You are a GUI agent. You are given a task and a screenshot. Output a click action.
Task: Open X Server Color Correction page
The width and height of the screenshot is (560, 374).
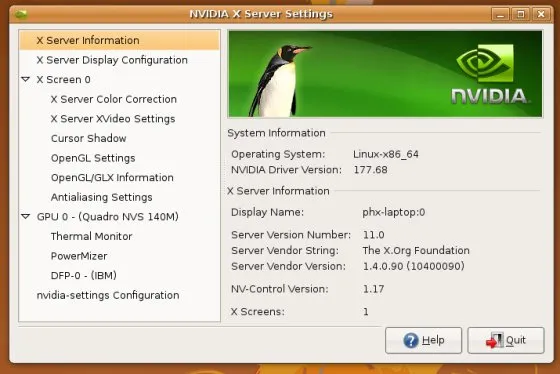click(x=114, y=99)
